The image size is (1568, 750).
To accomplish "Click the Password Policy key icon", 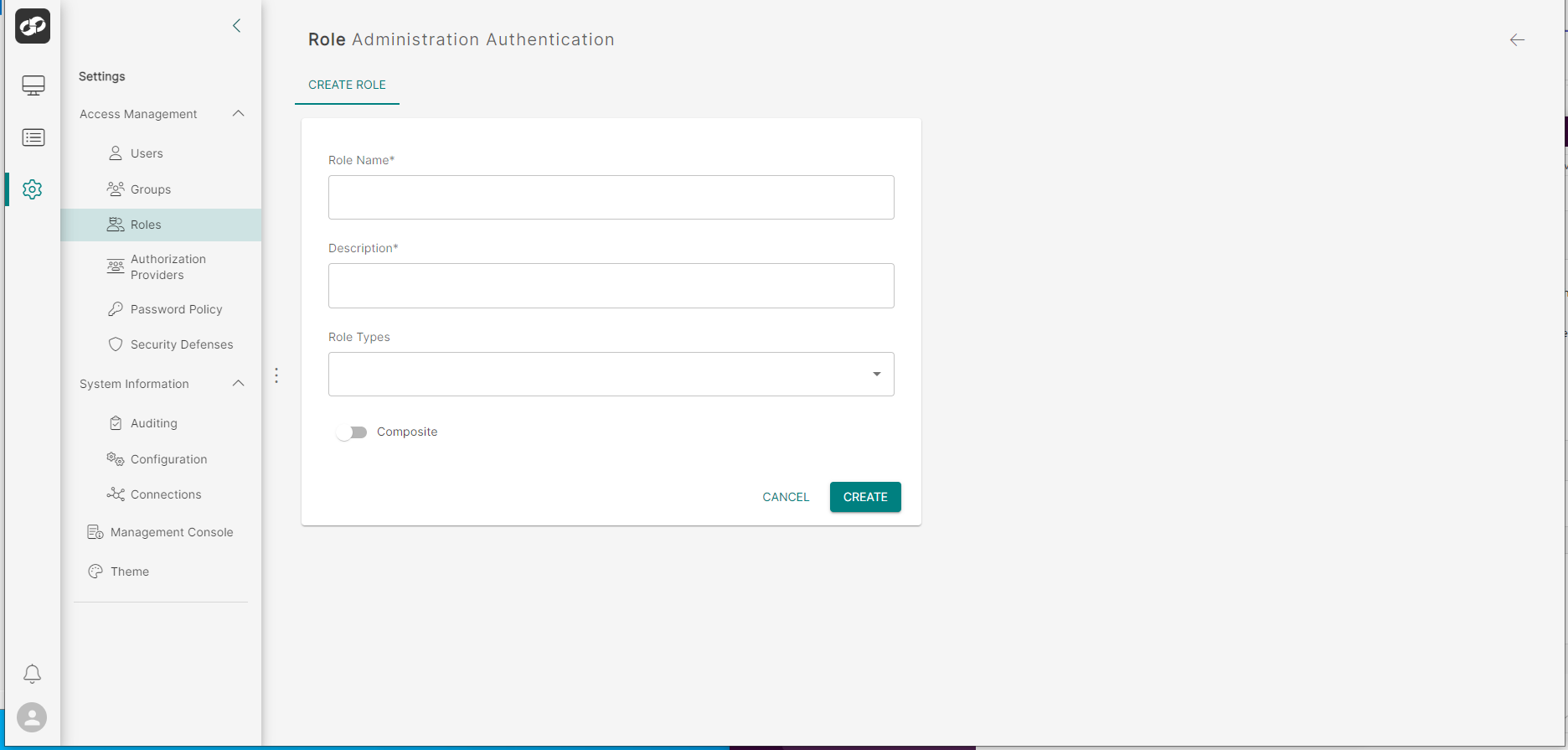I will [116, 309].
